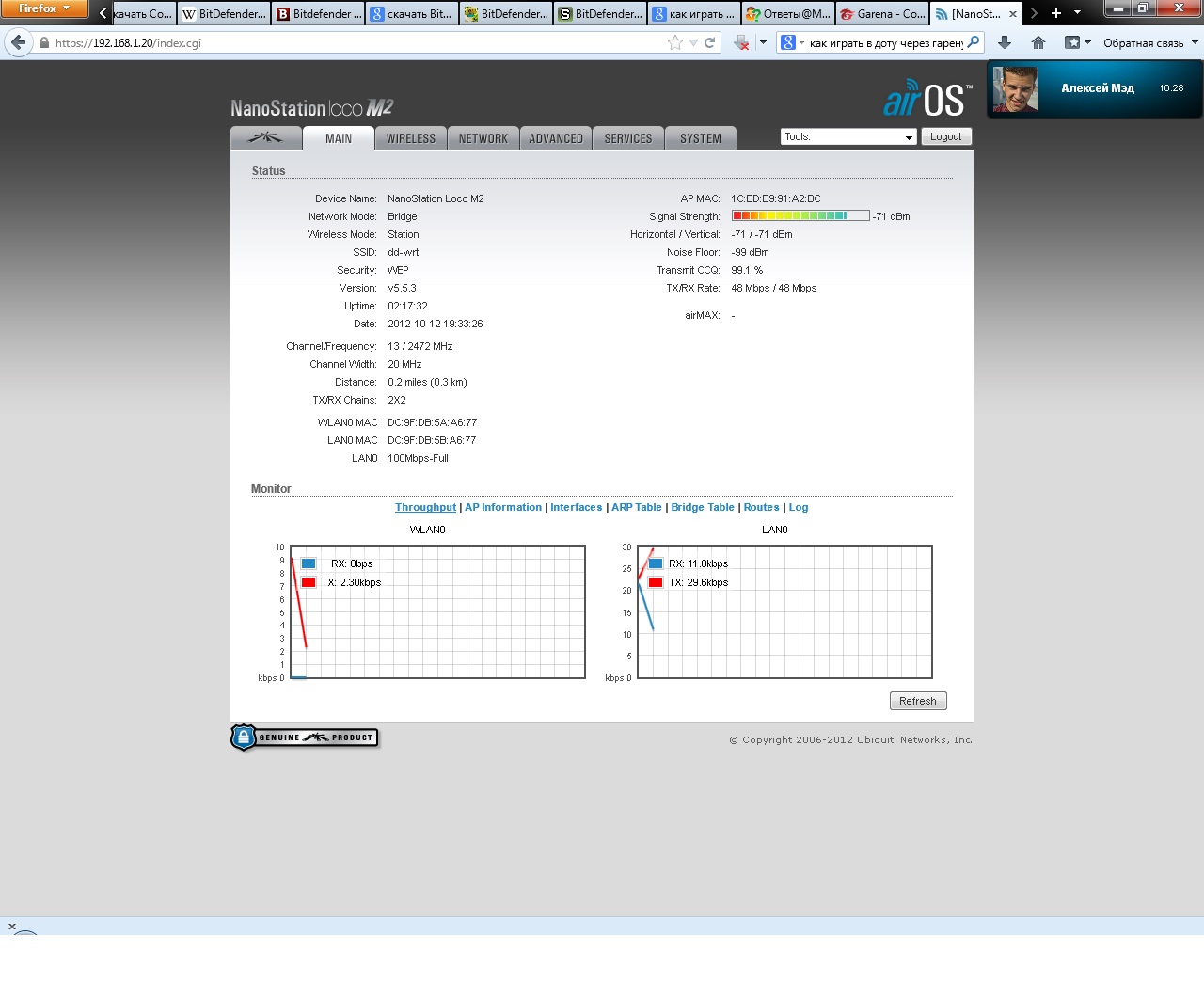The width and height of the screenshot is (1204, 983).
Task: Open the AP Information link
Action: coord(503,507)
